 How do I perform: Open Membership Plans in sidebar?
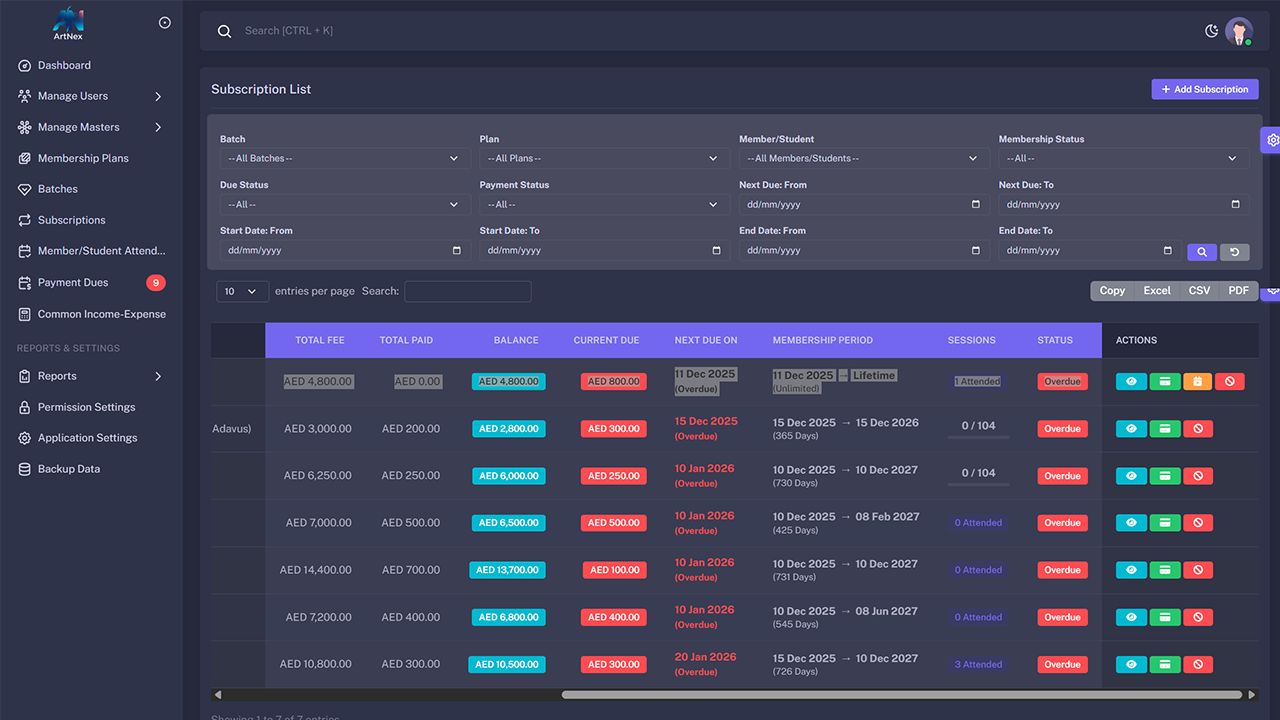click(x=83, y=158)
